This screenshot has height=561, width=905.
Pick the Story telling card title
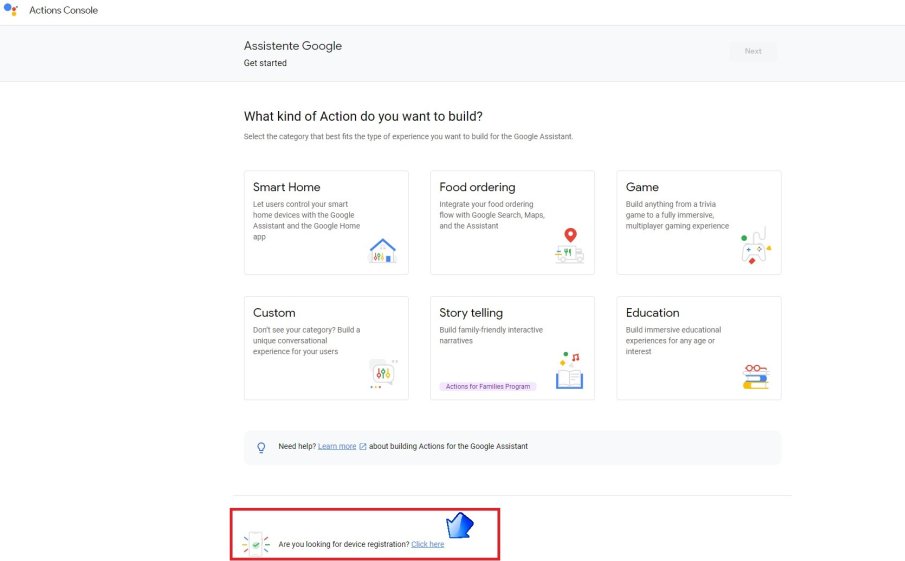tap(471, 313)
